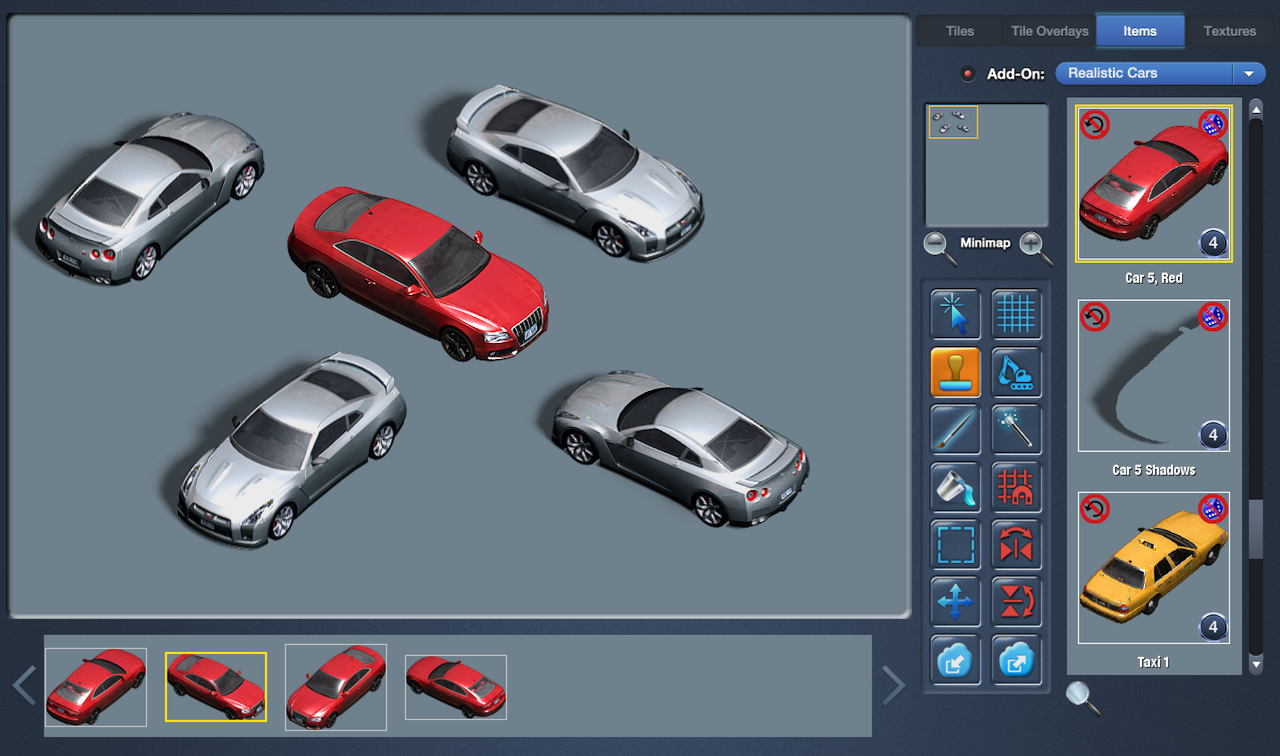Click the cloud import icon
Image resolution: width=1280 pixels, height=756 pixels.
tap(955, 660)
